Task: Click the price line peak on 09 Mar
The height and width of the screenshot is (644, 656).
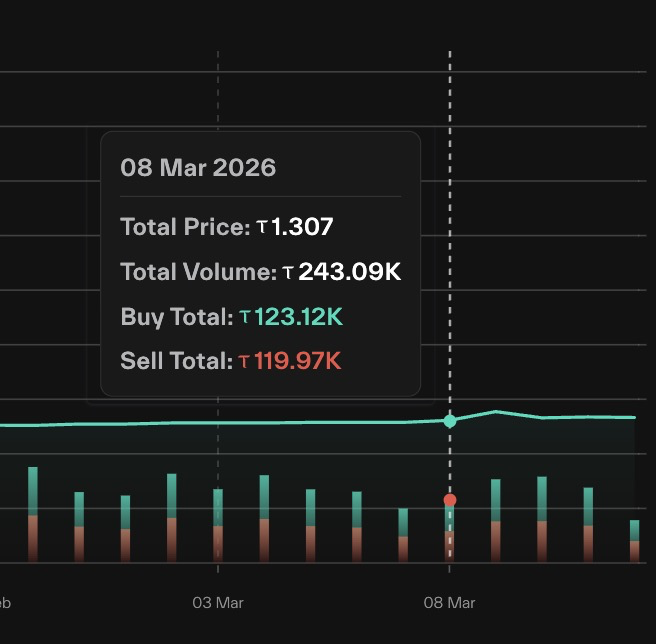Action: pyautogui.click(x=496, y=412)
